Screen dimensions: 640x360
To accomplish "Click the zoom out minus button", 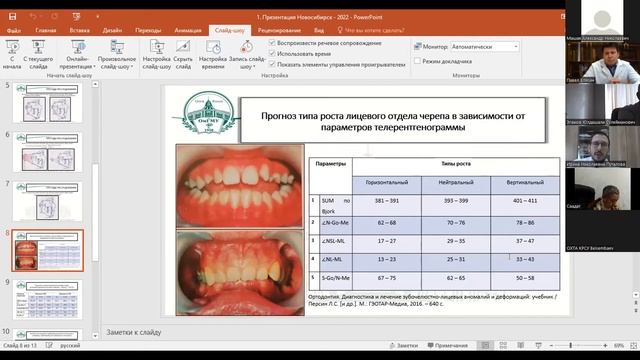I will [551, 346].
